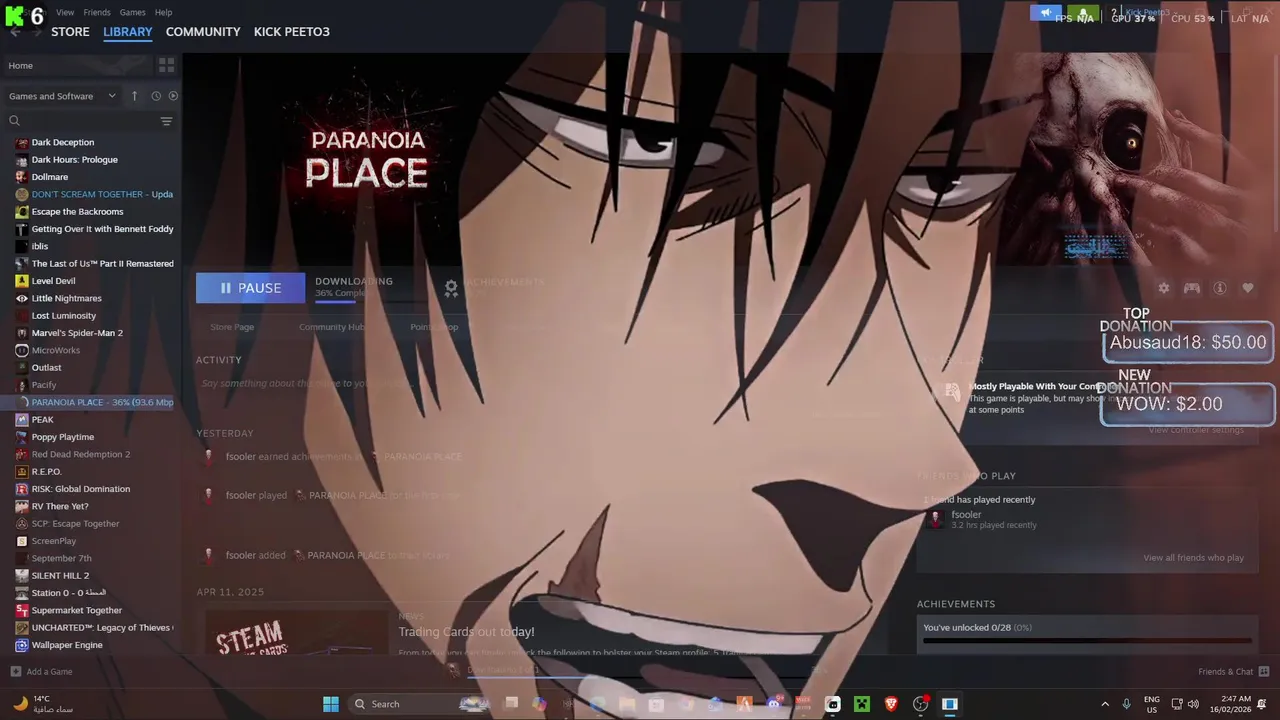1280x720 pixels.
Task: Click the back navigation arrow
Action: pyautogui.click(x=15, y=32)
